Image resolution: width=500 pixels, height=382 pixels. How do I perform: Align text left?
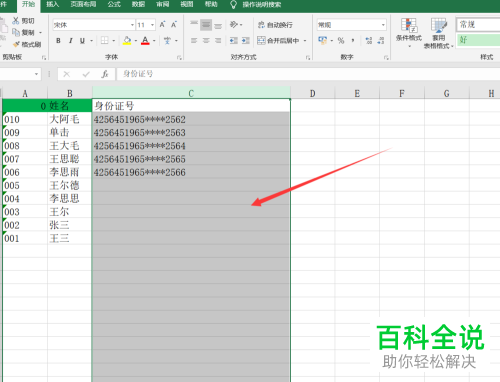194,41
